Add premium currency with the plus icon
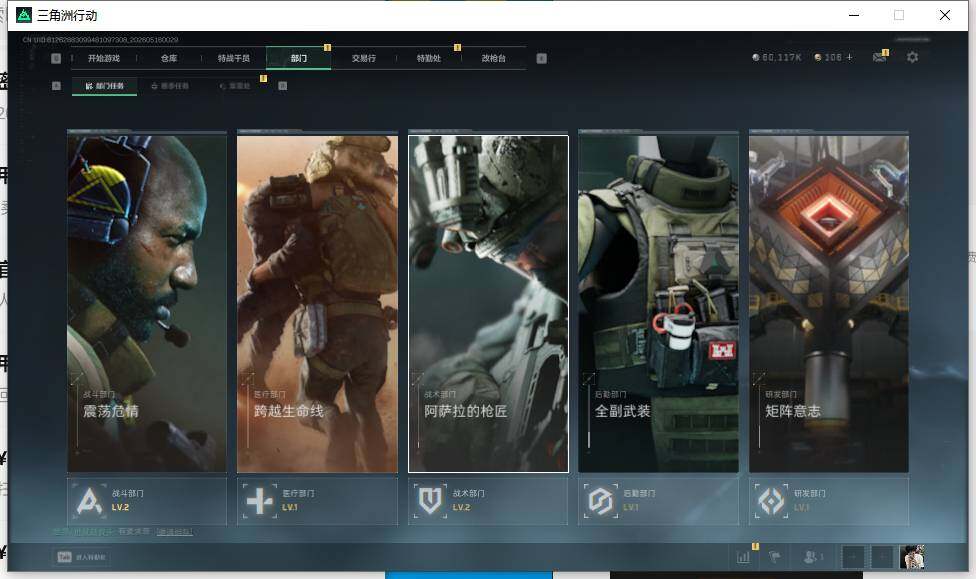 (849, 57)
